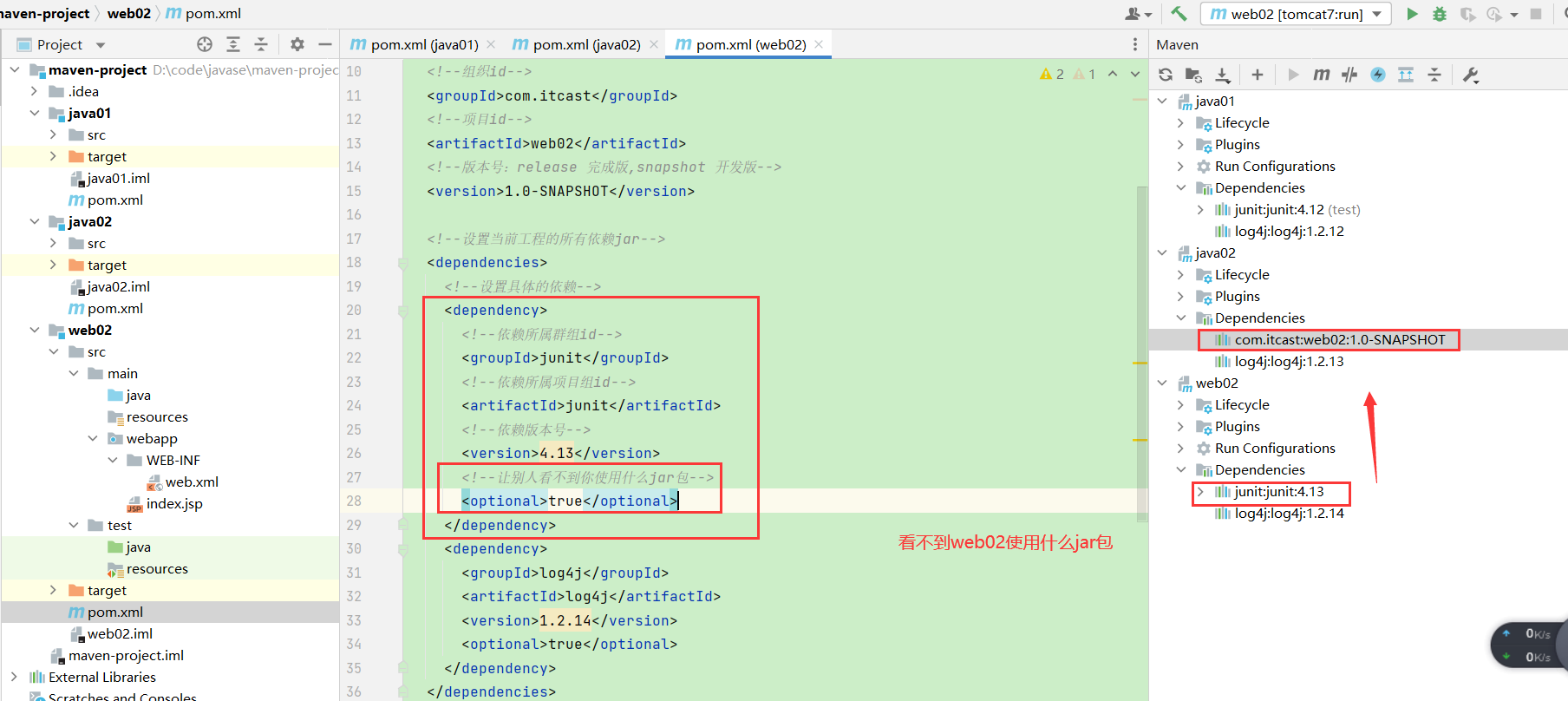Image resolution: width=1568 pixels, height=701 pixels.
Task: Select java01.iml file
Action: [x=109, y=178]
